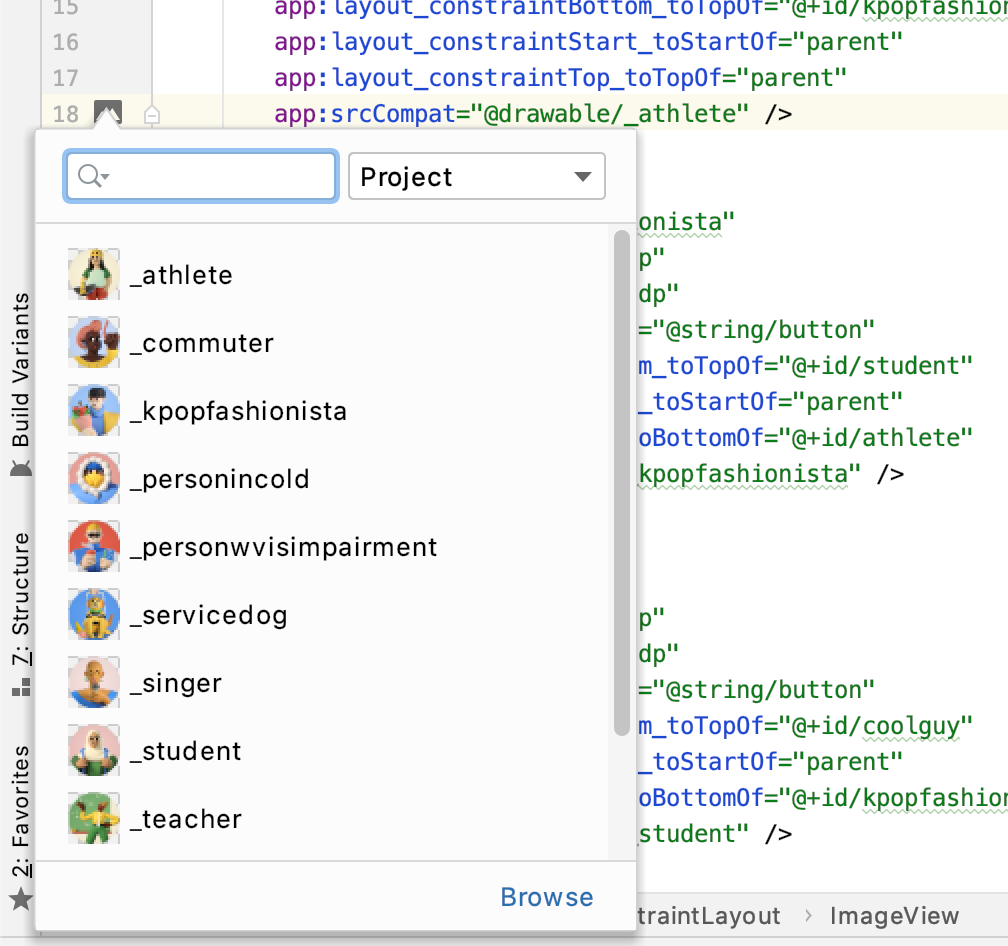Click the magnifier icon in the search field
Viewport: 1008px width, 946px height.
(x=86, y=175)
